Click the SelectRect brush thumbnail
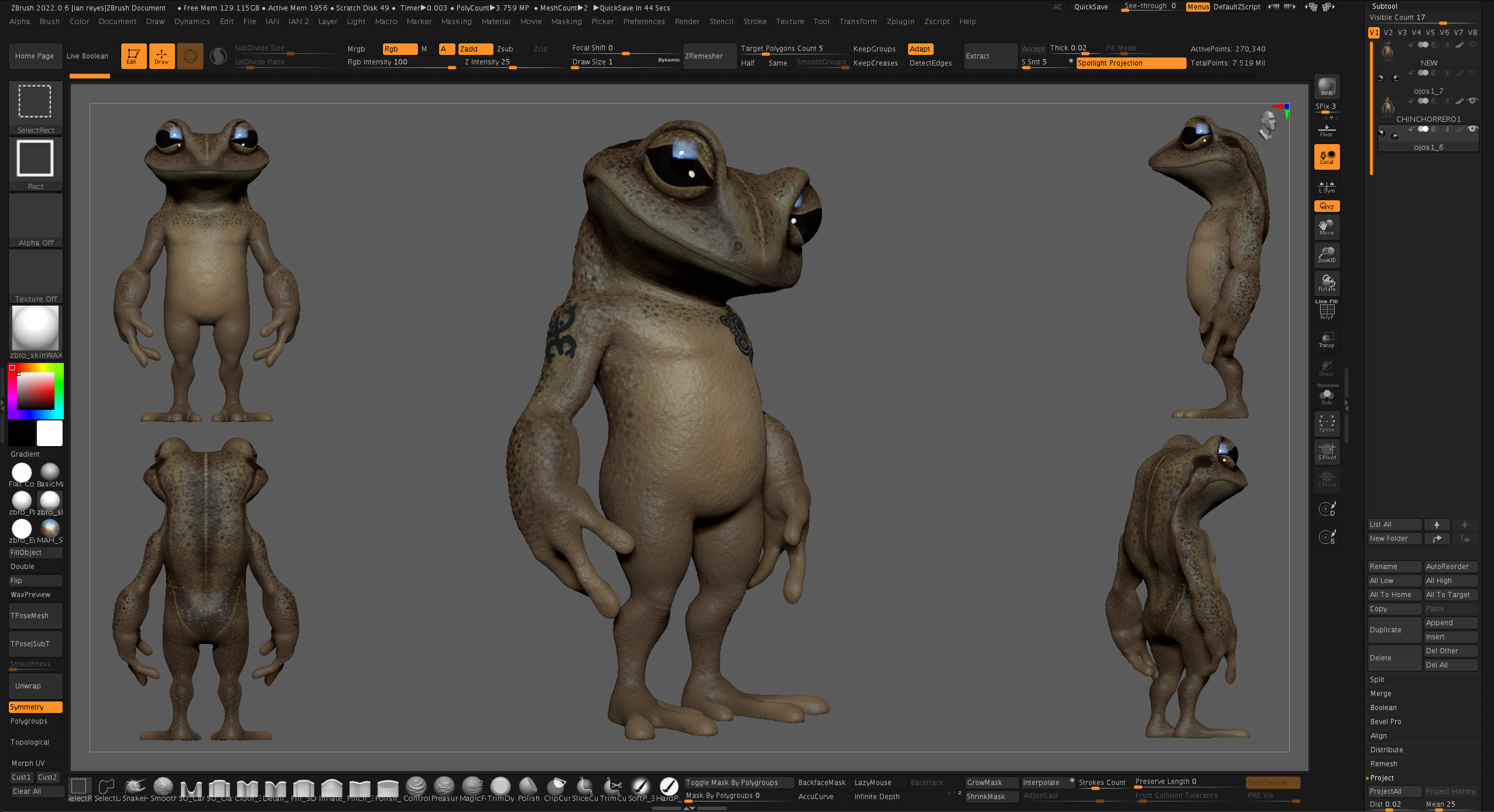Image resolution: width=1494 pixels, height=812 pixels. pyautogui.click(x=35, y=102)
